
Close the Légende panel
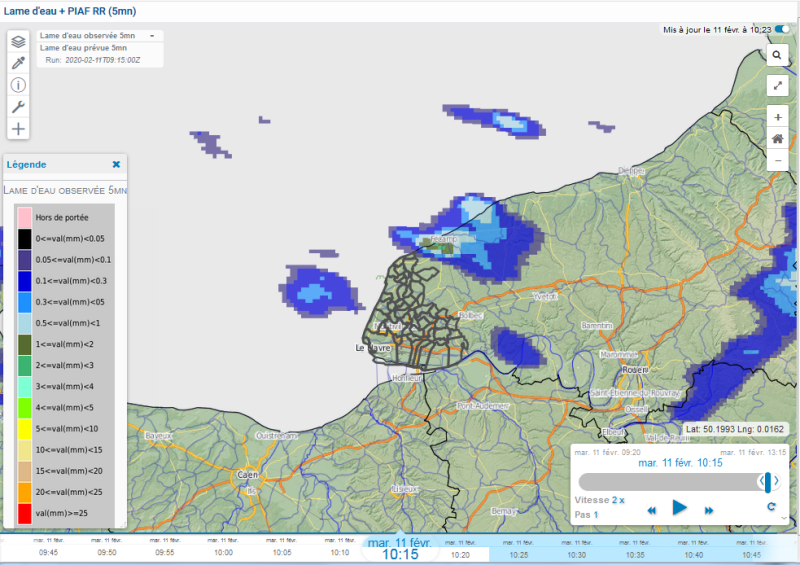pyautogui.click(x=116, y=164)
